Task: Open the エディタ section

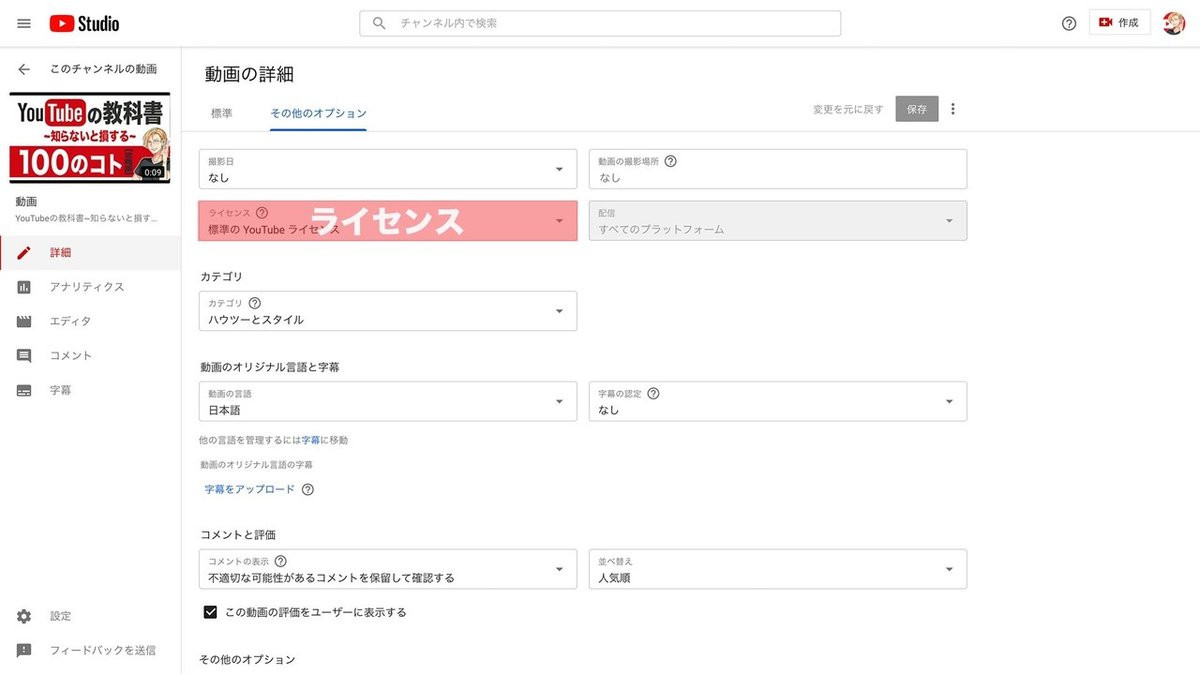Action: click(x=55, y=321)
